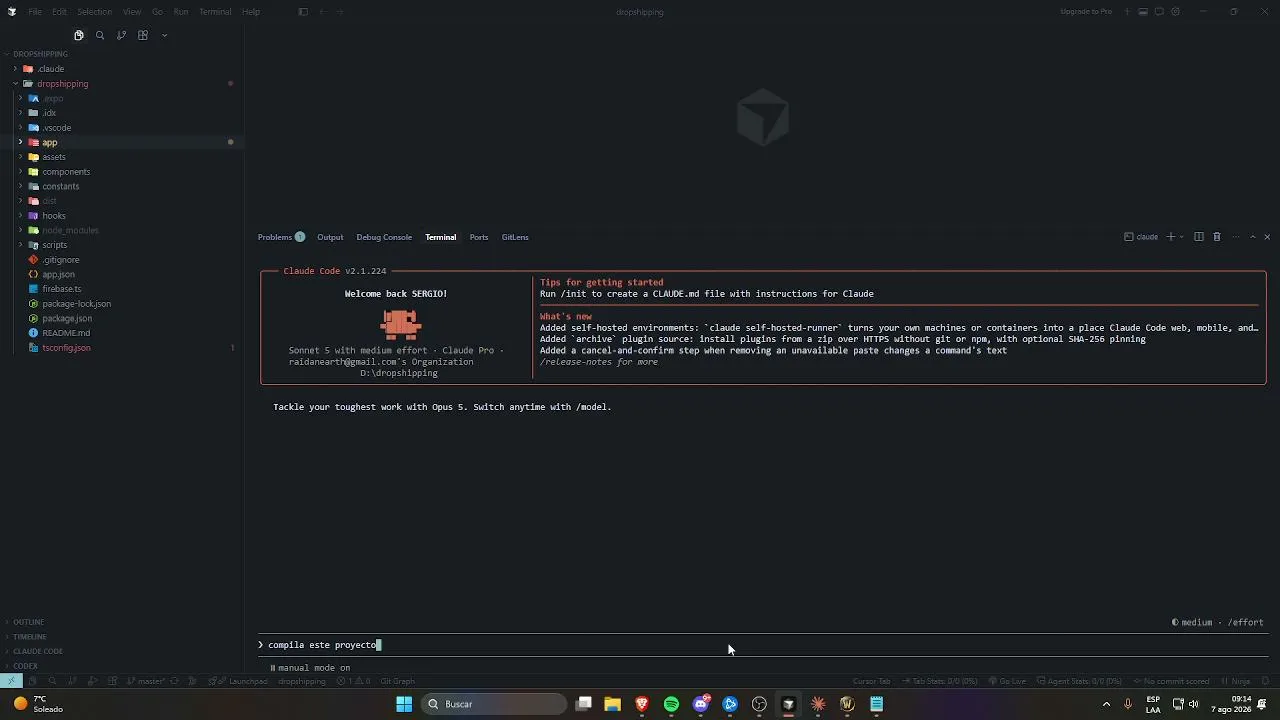This screenshot has width=1280, height=720.
Task: Toggle the bottom panel layout icon in title bar
Action: [1143, 12]
